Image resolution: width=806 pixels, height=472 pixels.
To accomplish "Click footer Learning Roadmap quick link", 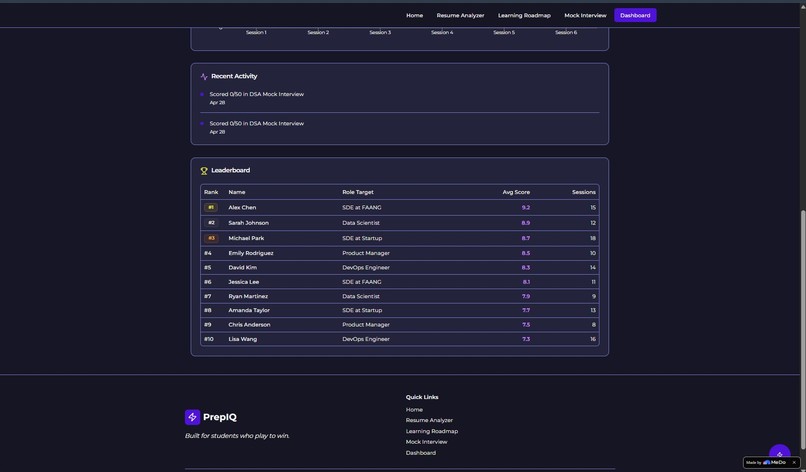I will coord(431,431).
